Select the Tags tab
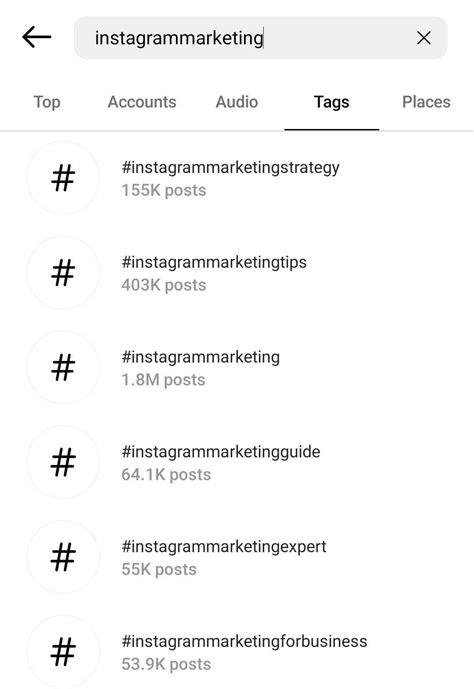 click(x=332, y=102)
